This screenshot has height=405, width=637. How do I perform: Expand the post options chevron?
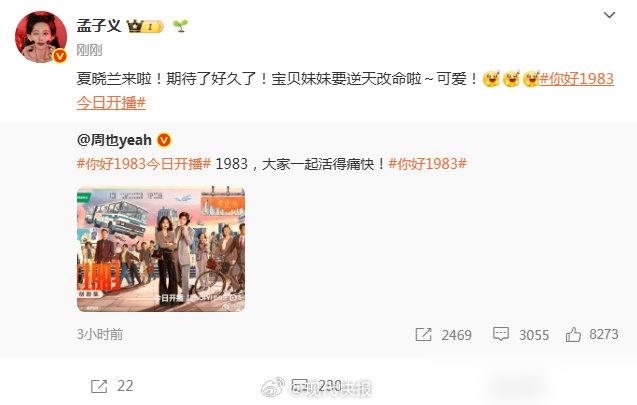click(x=609, y=15)
